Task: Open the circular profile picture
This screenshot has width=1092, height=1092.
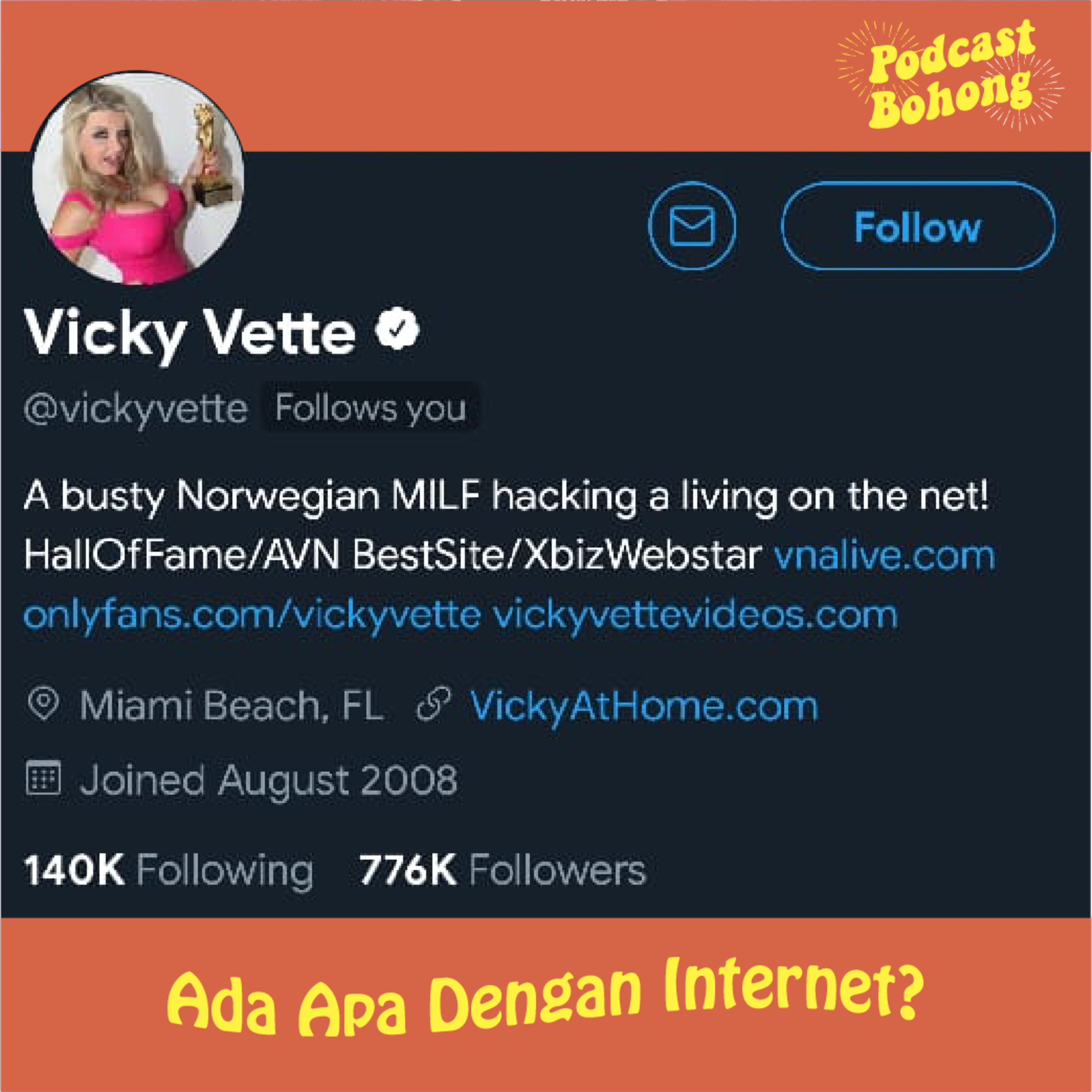Action: coord(138,178)
